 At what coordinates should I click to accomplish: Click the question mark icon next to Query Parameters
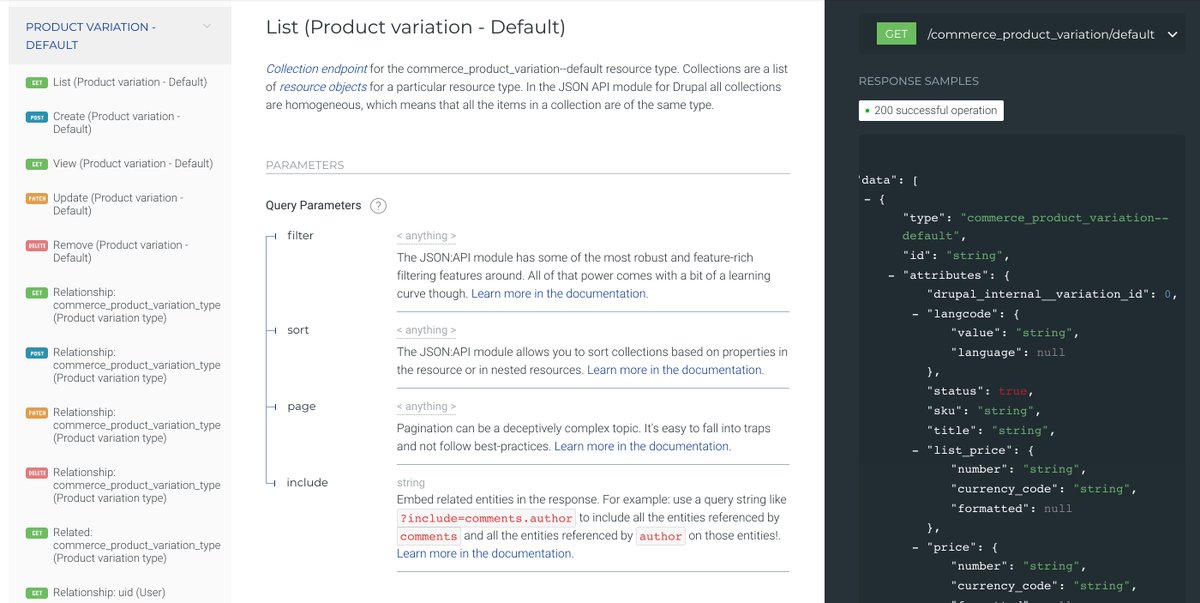(x=378, y=206)
